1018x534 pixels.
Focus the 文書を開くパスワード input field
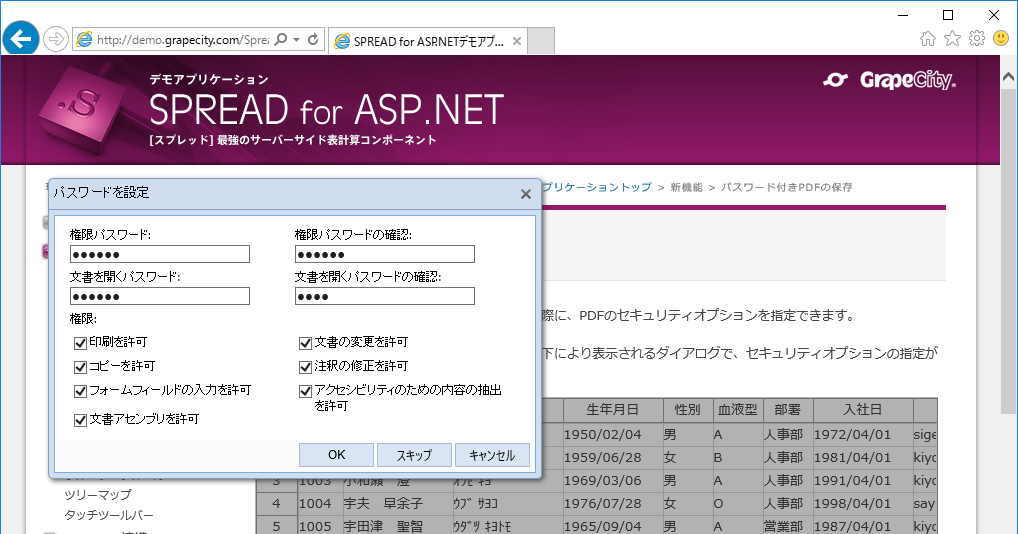click(160, 296)
